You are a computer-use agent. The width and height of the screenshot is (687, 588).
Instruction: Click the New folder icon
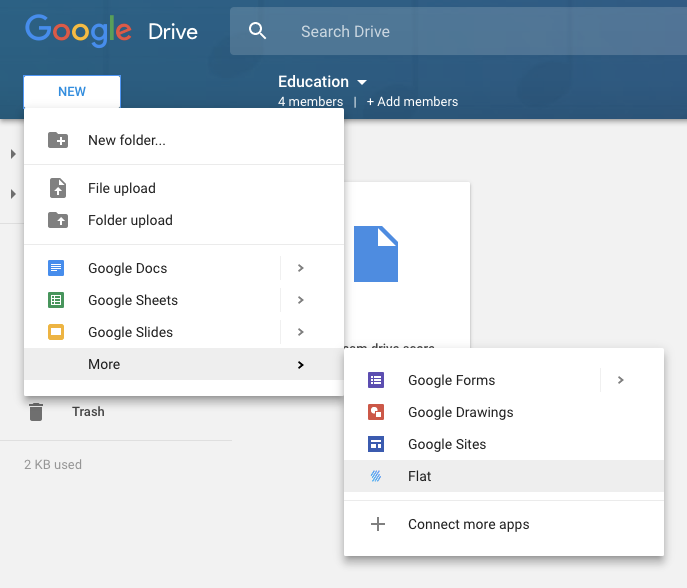(x=58, y=140)
